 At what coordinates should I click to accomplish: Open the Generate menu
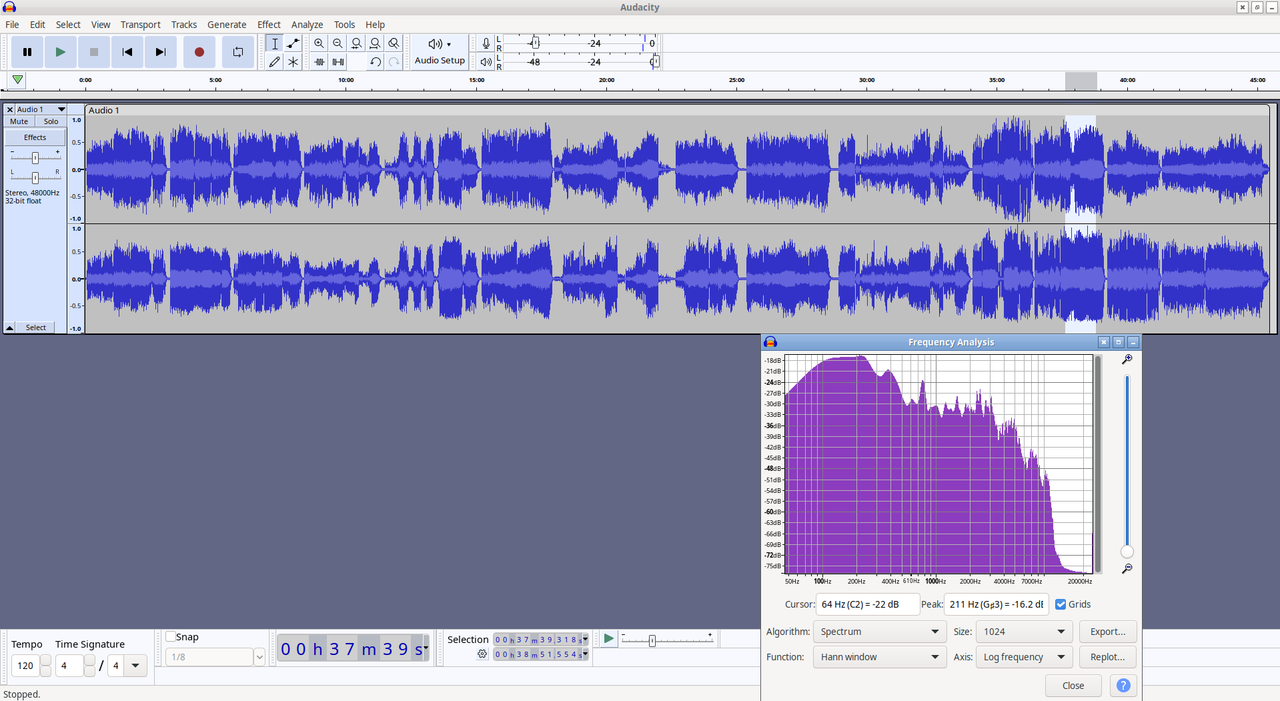227,24
